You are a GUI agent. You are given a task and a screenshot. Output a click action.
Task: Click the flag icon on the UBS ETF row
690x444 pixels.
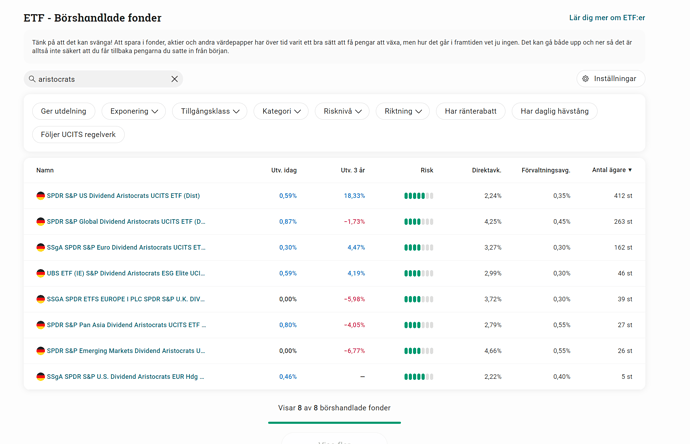(x=41, y=273)
